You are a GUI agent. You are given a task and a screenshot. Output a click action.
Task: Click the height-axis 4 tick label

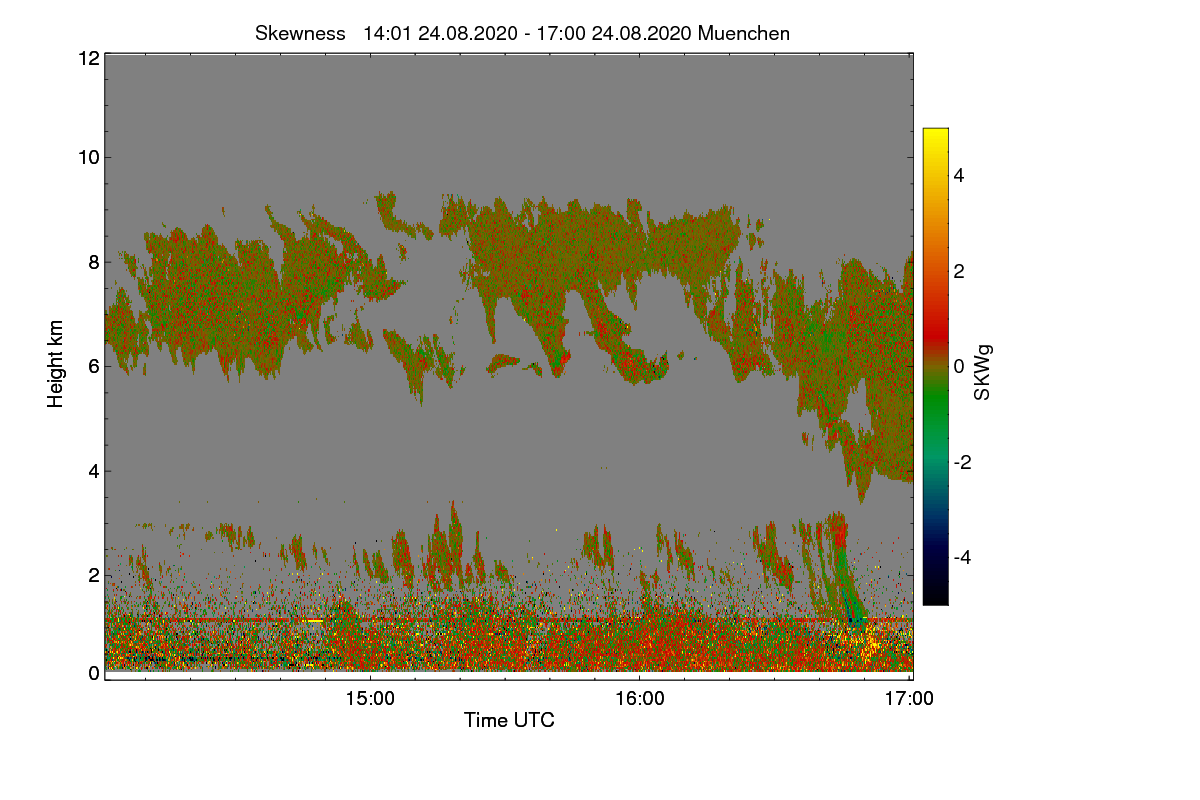tap(93, 471)
